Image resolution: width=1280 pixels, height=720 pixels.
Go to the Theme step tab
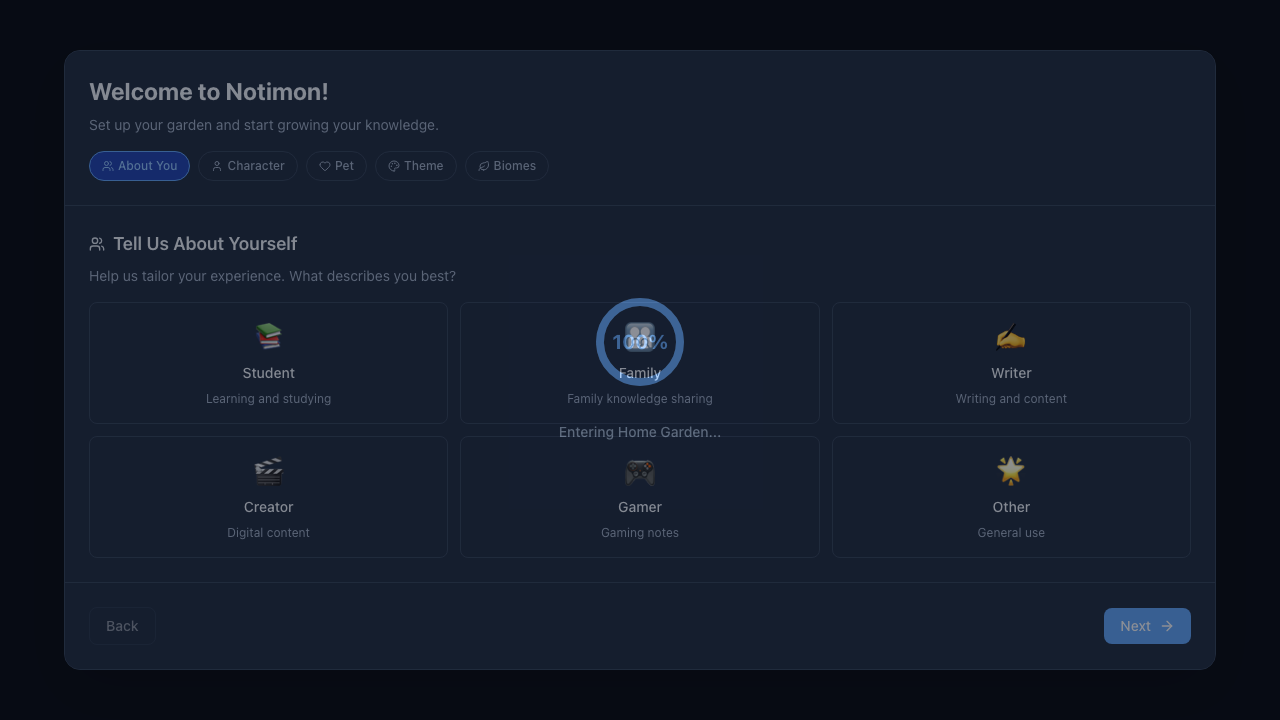point(416,166)
